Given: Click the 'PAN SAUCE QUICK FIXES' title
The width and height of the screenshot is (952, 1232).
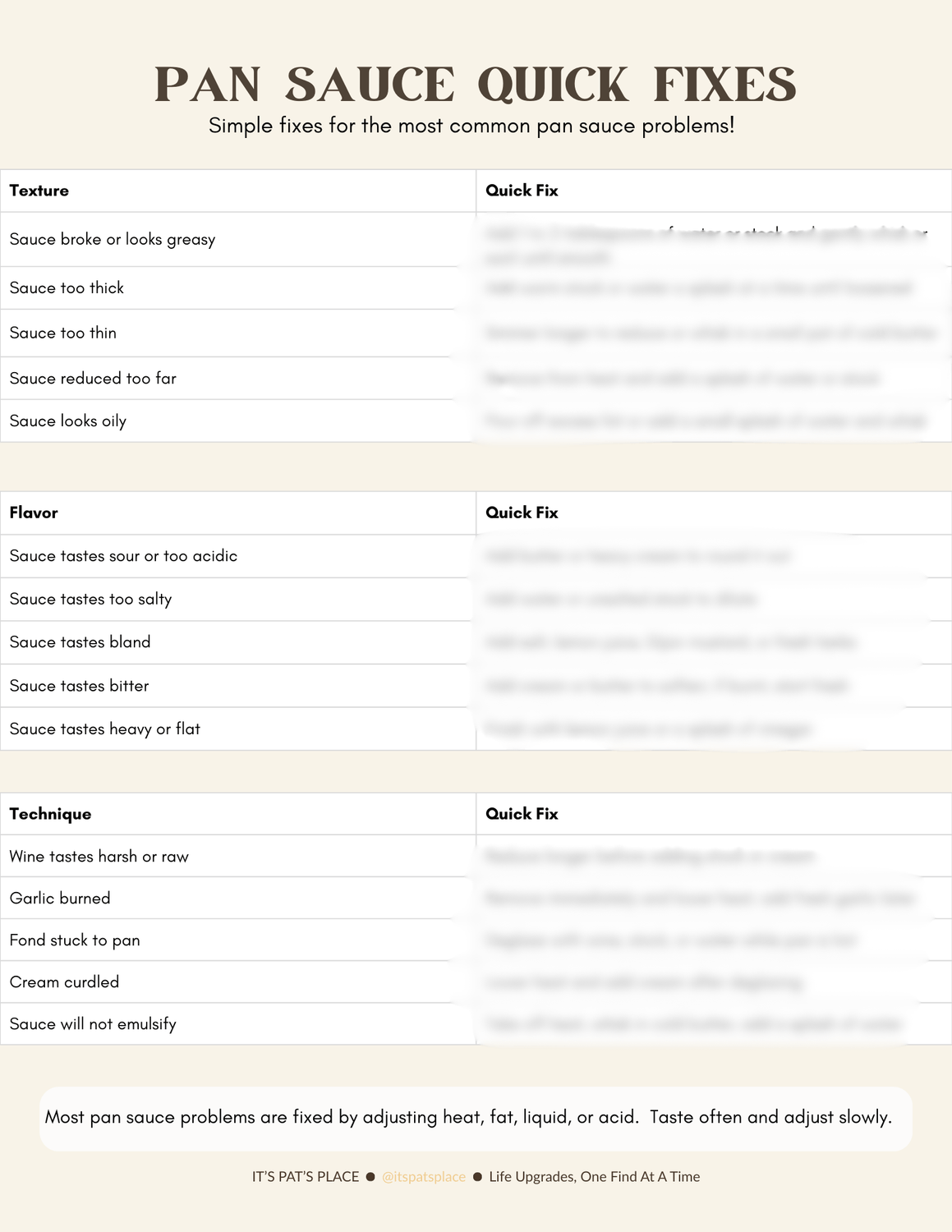Looking at the screenshot, I should click(x=476, y=85).
